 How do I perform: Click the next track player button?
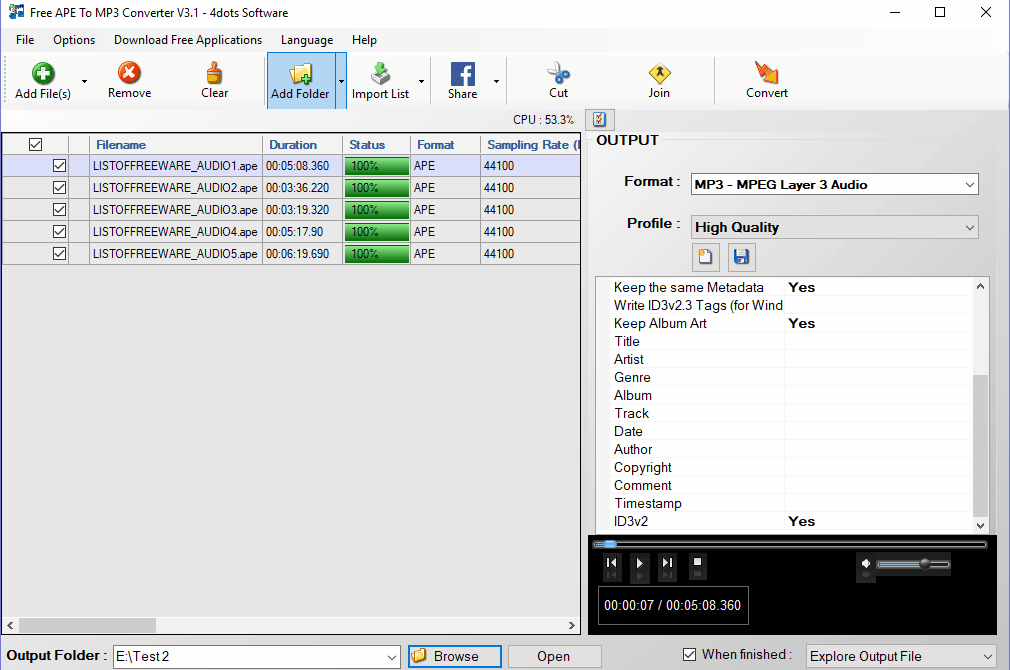coord(667,562)
